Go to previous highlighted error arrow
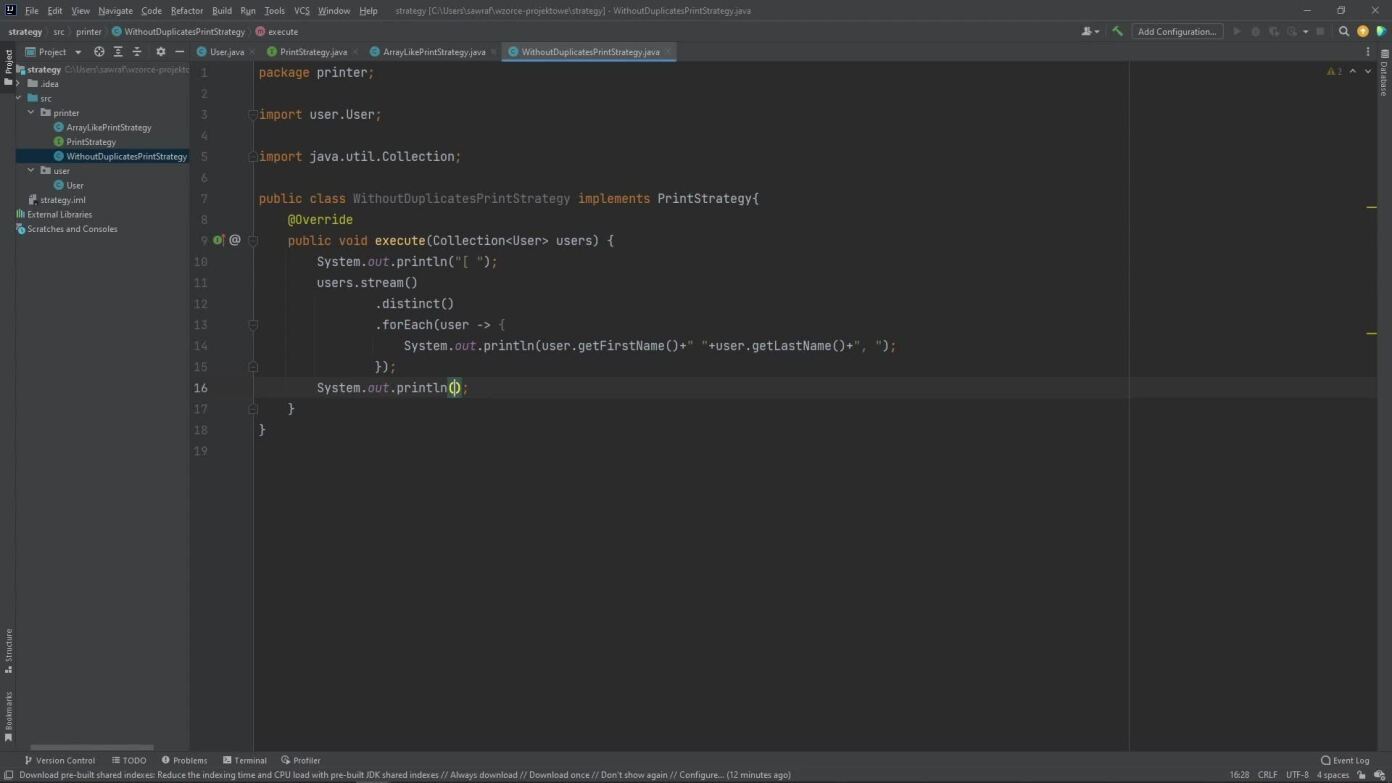This screenshot has height=783, width=1392. 1353,72
